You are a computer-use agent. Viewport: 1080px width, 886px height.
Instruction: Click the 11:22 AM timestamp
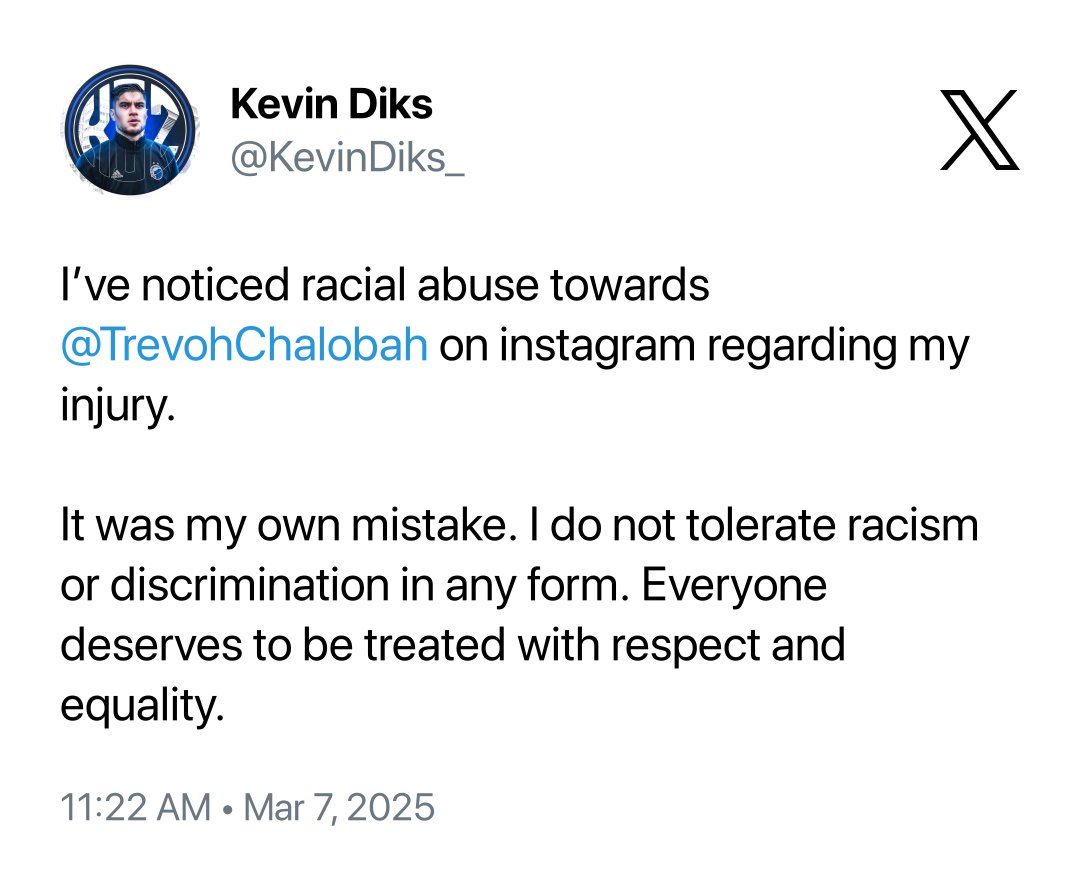tap(136, 807)
